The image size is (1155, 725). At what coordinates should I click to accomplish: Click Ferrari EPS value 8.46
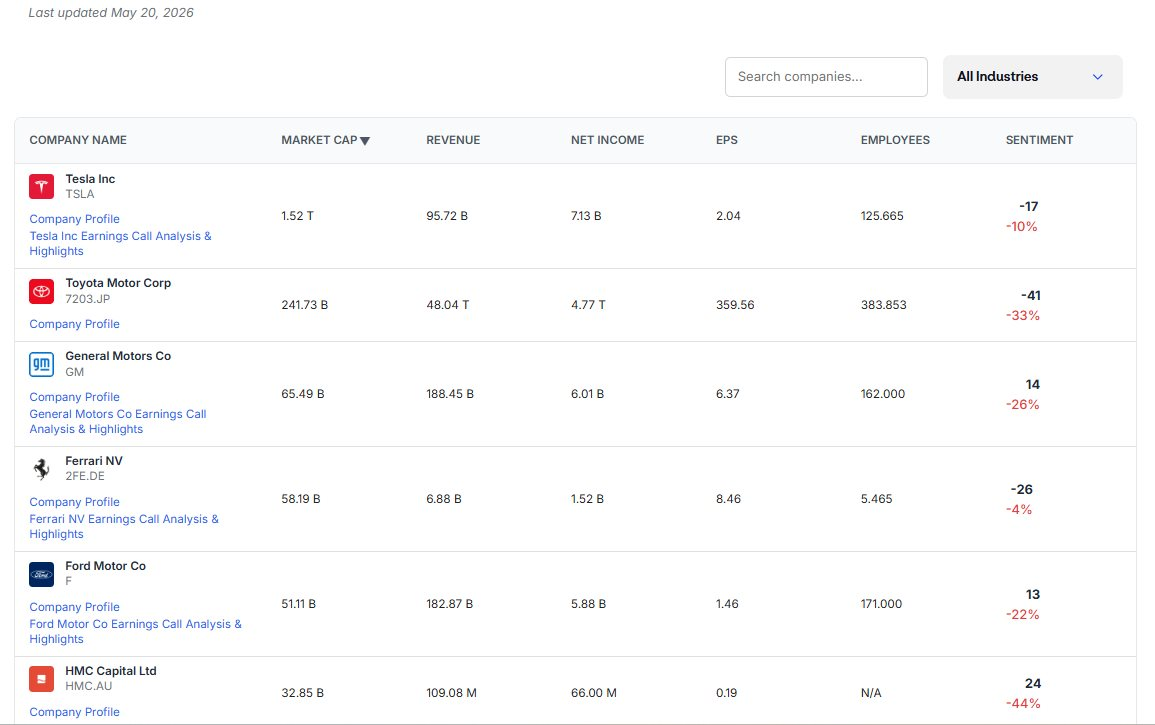click(x=729, y=499)
